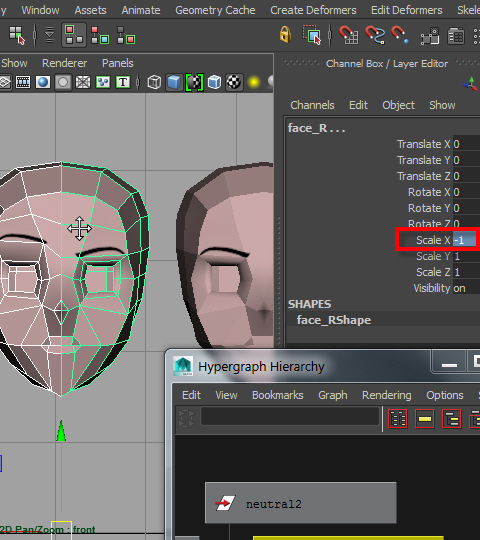Toggle the yellow use all lights icon
The width and height of the screenshot is (480, 540).
pyautogui.click(x=254, y=82)
